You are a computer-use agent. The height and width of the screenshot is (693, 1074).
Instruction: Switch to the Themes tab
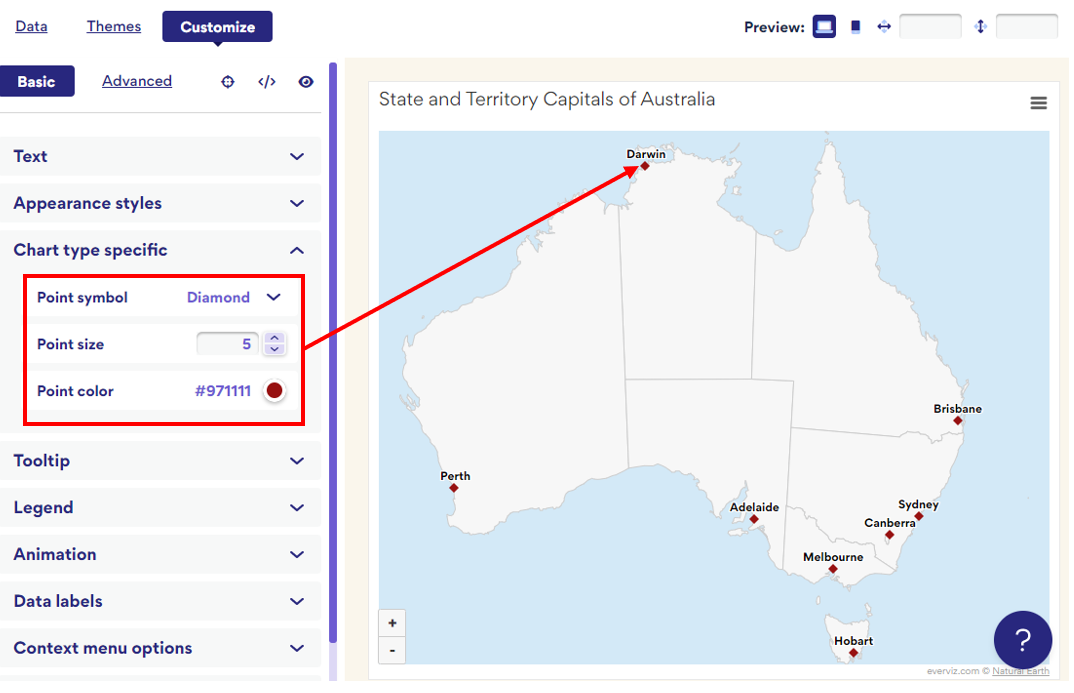pos(113,26)
